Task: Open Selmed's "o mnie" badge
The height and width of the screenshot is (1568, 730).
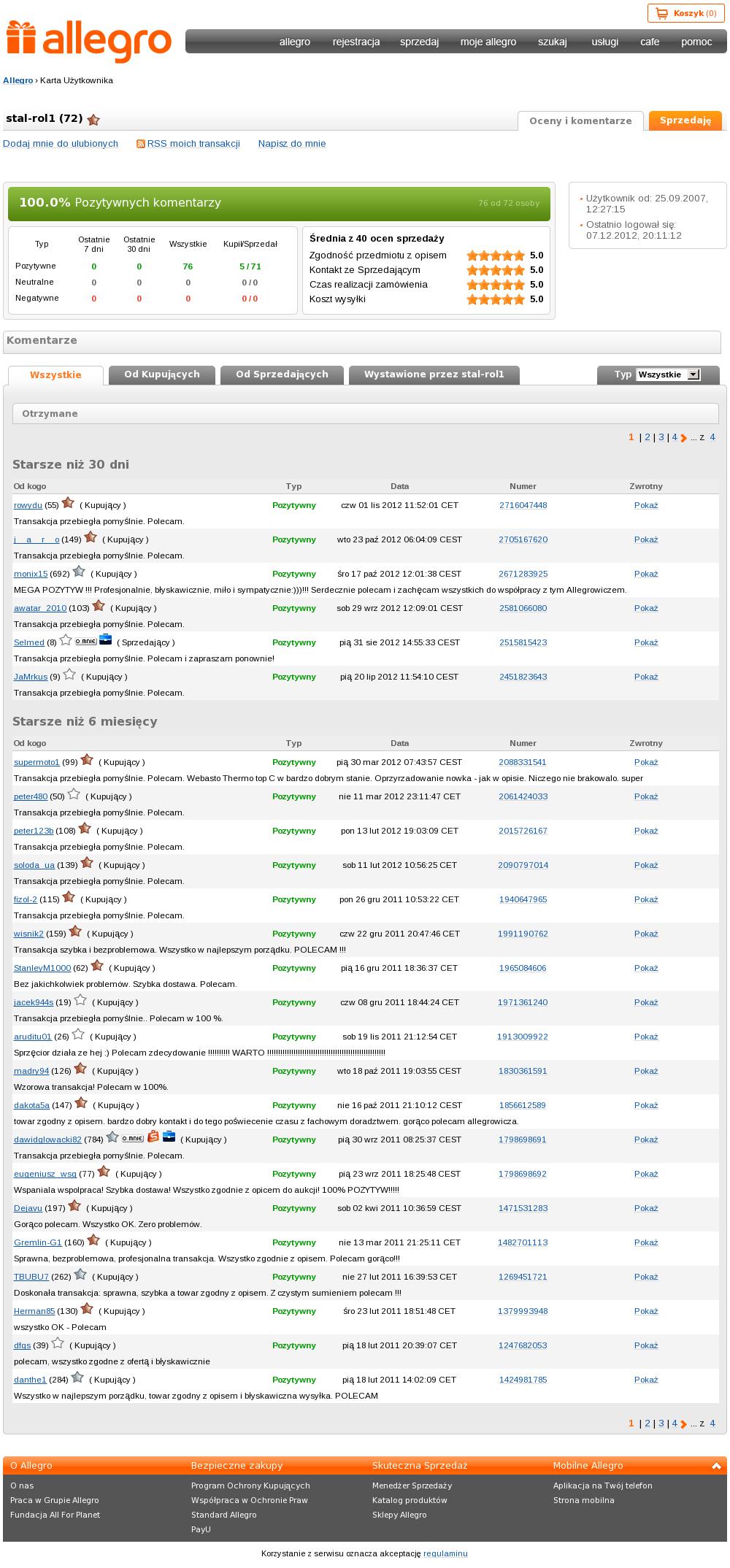Action: (86, 641)
